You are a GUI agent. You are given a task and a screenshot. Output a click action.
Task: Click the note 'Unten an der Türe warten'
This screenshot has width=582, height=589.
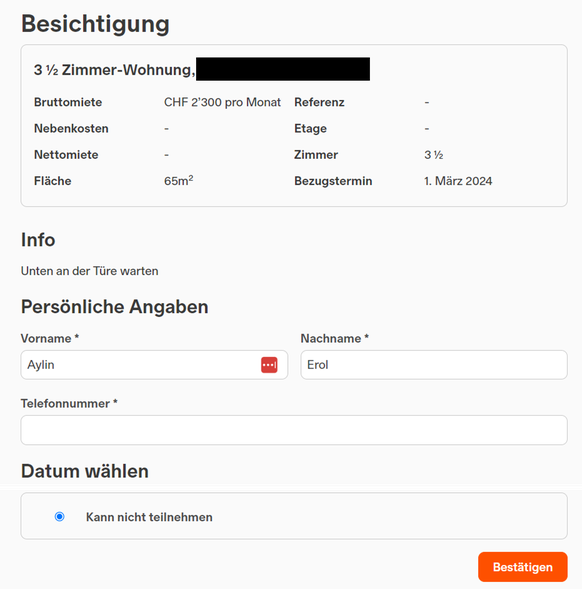coord(89,271)
